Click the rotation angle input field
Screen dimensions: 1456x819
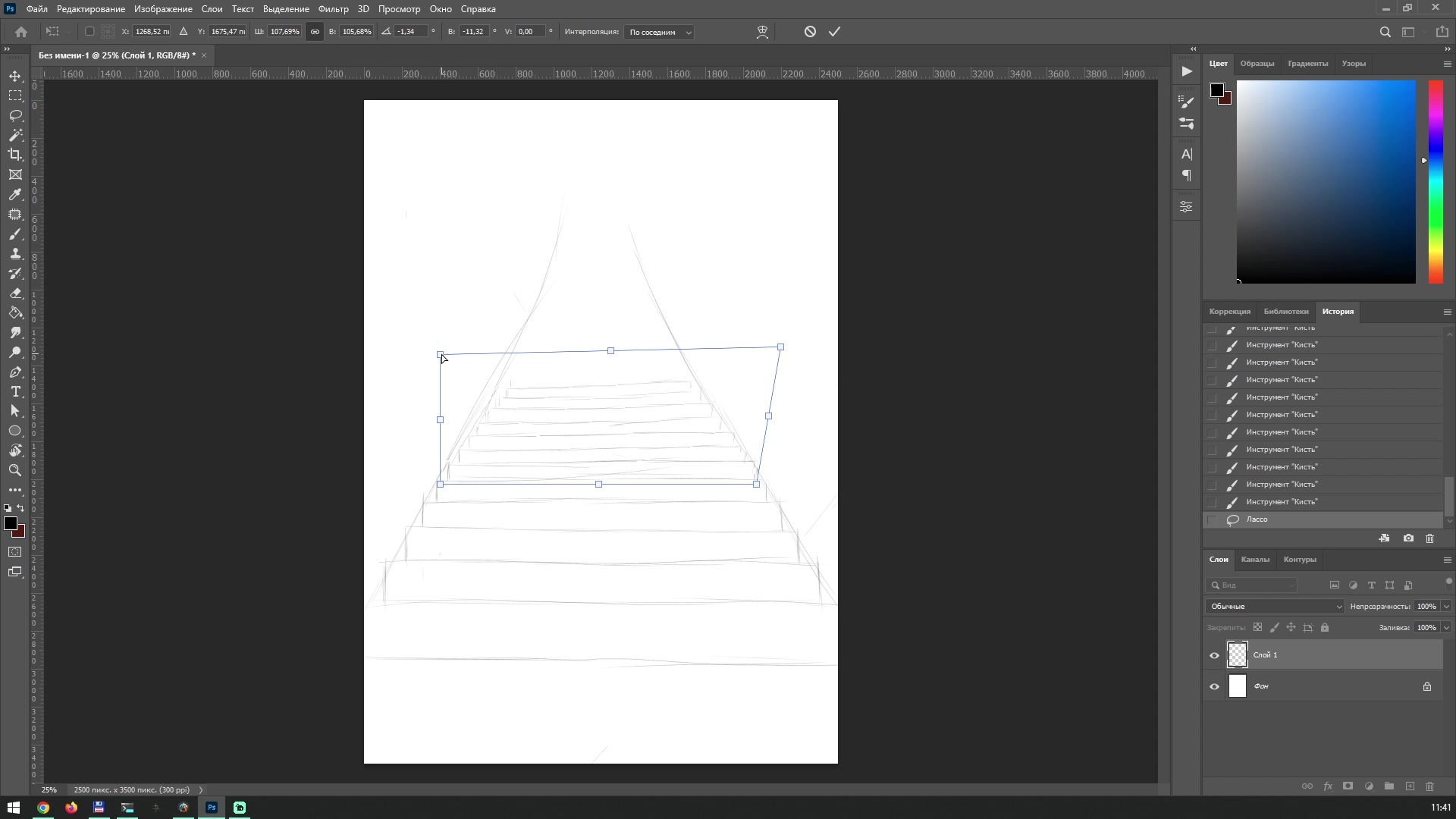pyautogui.click(x=409, y=32)
